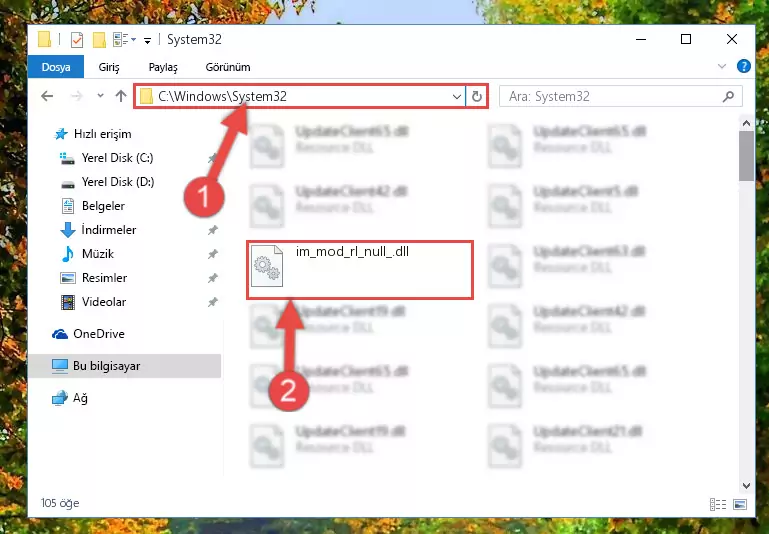
Task: Click the Properties quick access icon
Action: 77,39
